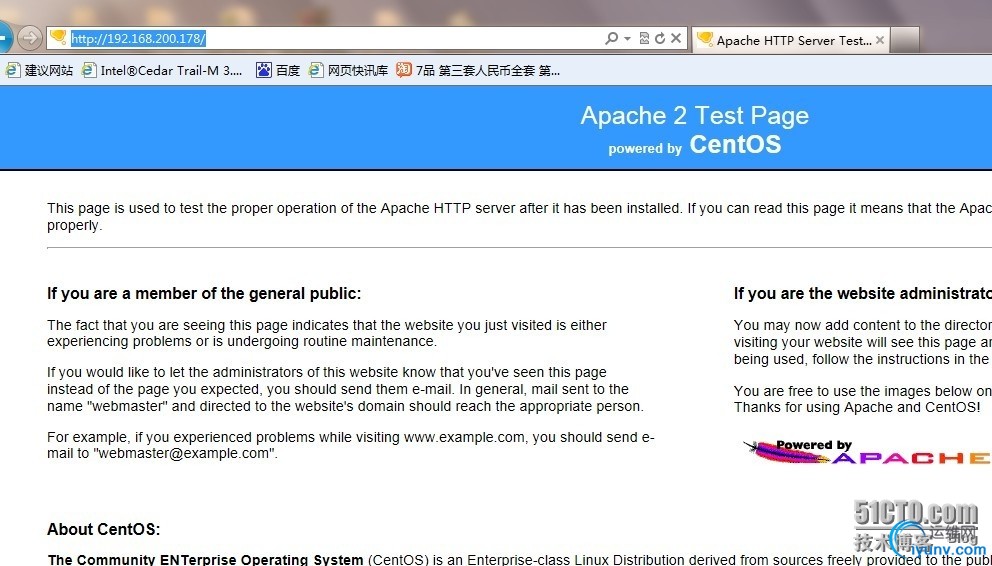
Task: Click the favicon on the Apache tab
Action: pos(704,39)
